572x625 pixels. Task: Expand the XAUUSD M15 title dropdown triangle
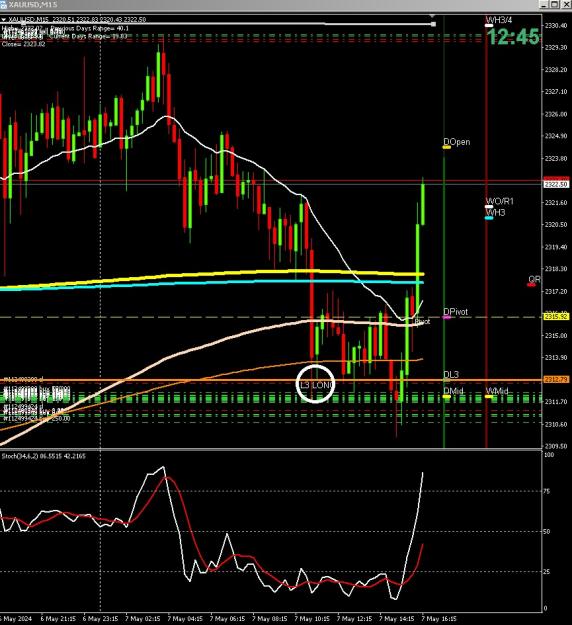[x=4, y=20]
